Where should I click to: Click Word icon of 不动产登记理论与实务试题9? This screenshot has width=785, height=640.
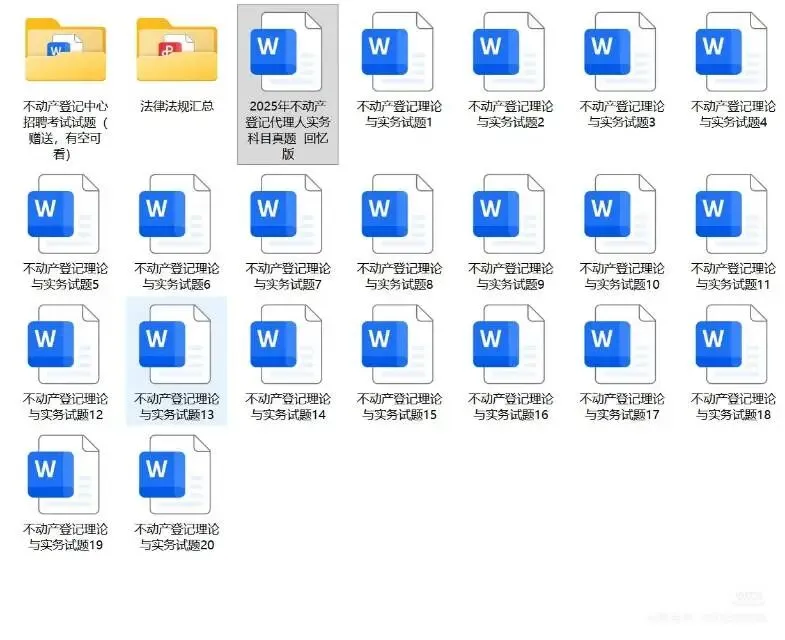pyautogui.click(x=508, y=214)
